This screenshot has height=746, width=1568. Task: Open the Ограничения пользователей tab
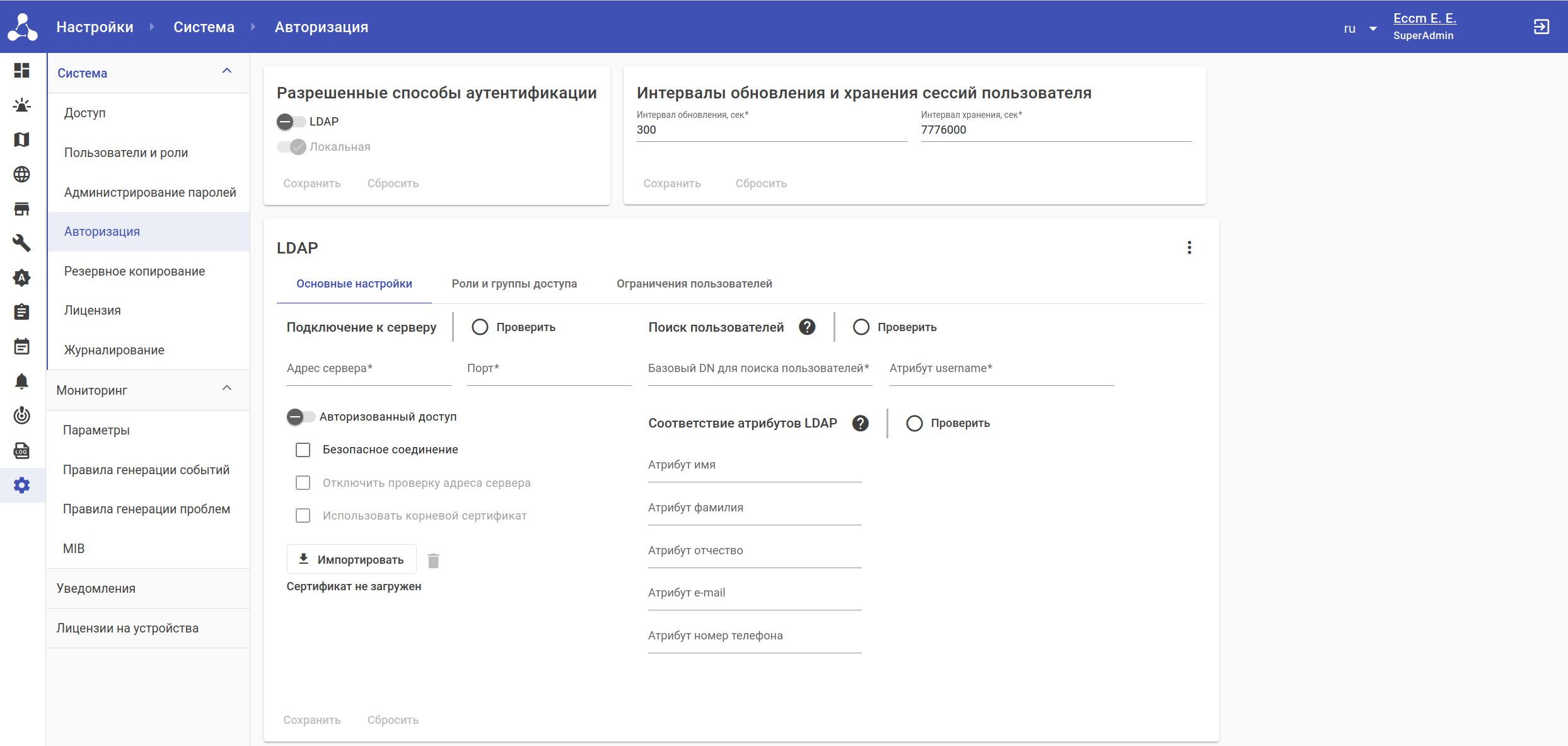(694, 284)
